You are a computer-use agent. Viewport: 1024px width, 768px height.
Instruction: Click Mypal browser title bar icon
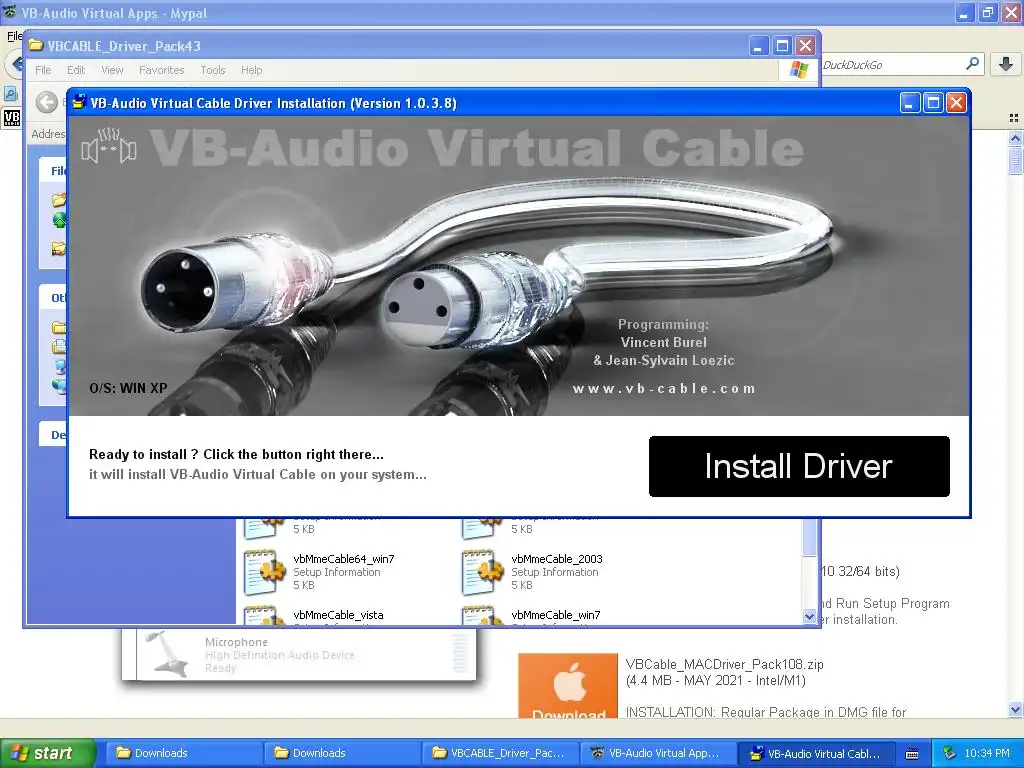point(9,12)
